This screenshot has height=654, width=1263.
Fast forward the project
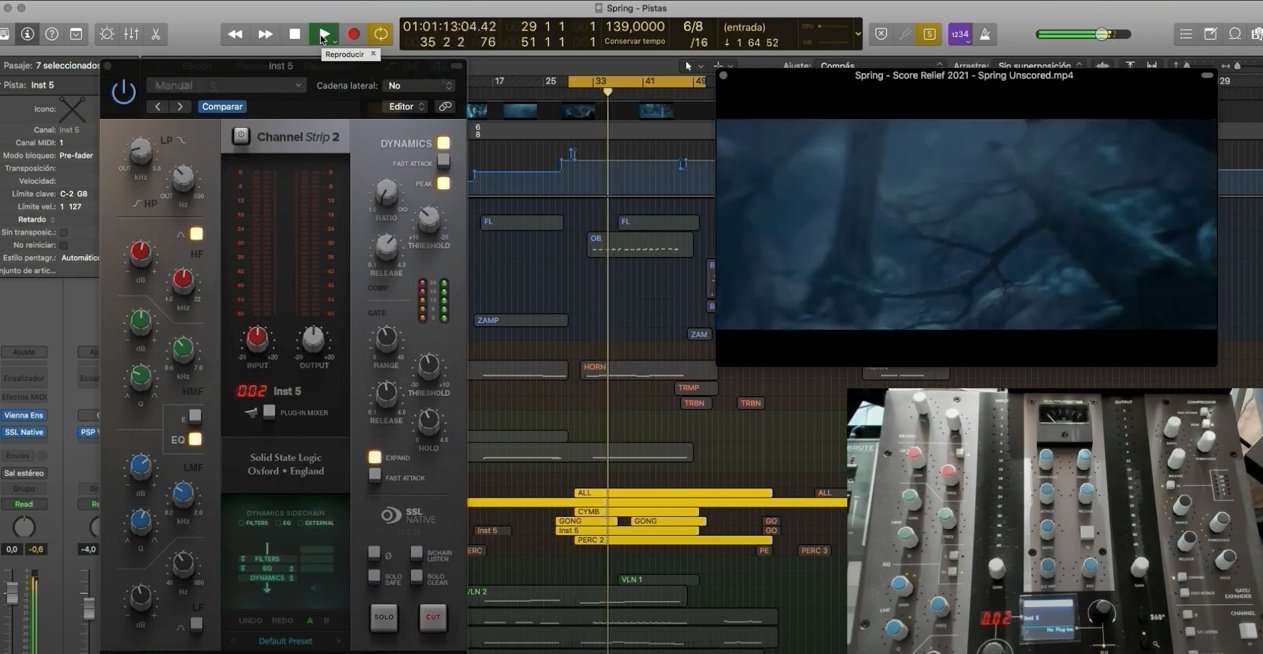265,34
